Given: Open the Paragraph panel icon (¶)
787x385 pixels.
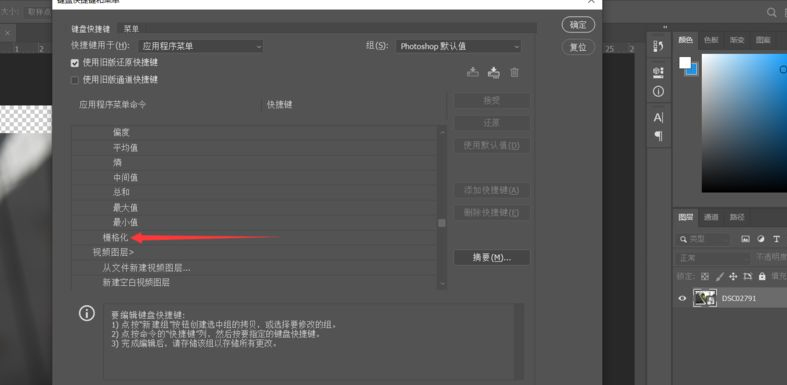Looking at the screenshot, I should (x=658, y=136).
